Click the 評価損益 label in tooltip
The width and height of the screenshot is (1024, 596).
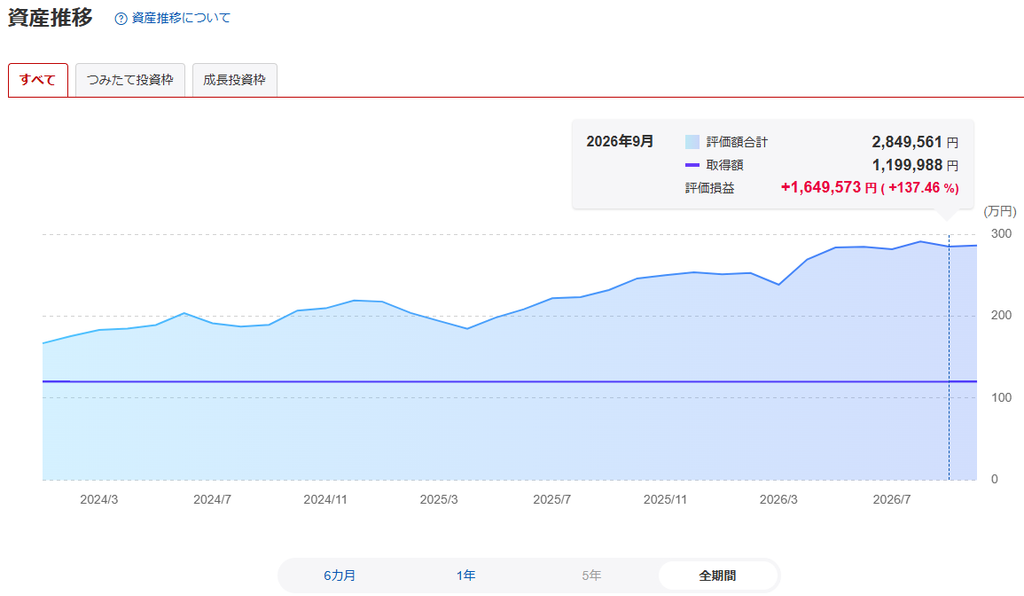(710, 189)
